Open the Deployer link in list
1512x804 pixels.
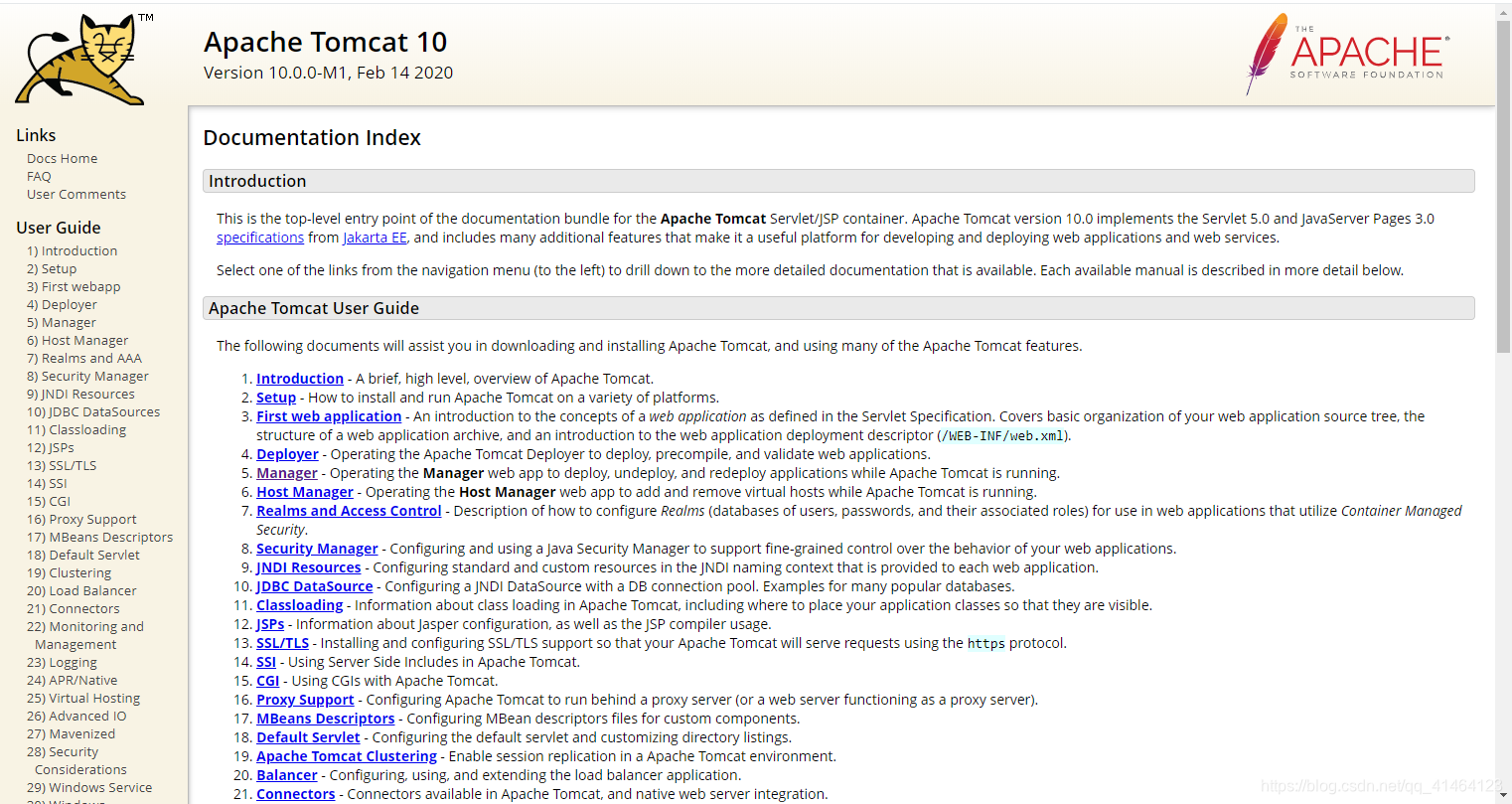(287, 454)
